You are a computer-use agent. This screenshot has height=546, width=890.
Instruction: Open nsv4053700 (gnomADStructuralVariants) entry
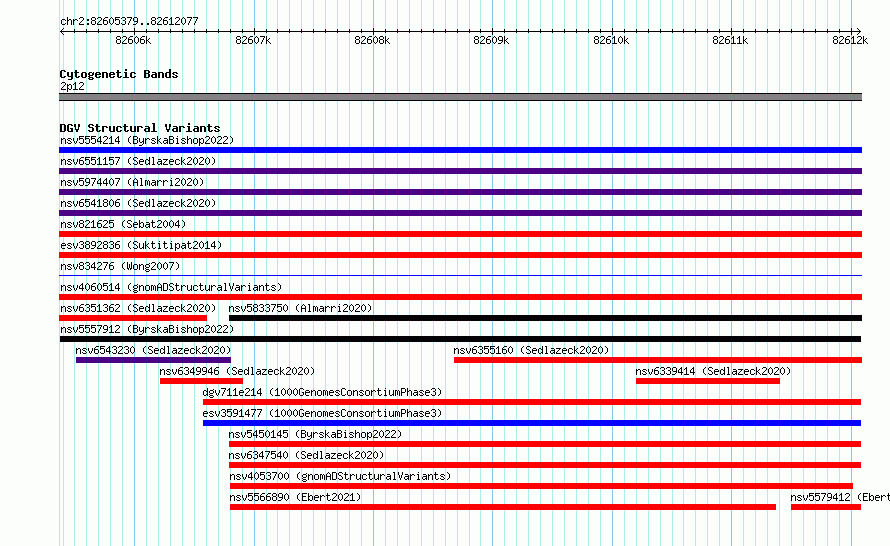coord(340,476)
